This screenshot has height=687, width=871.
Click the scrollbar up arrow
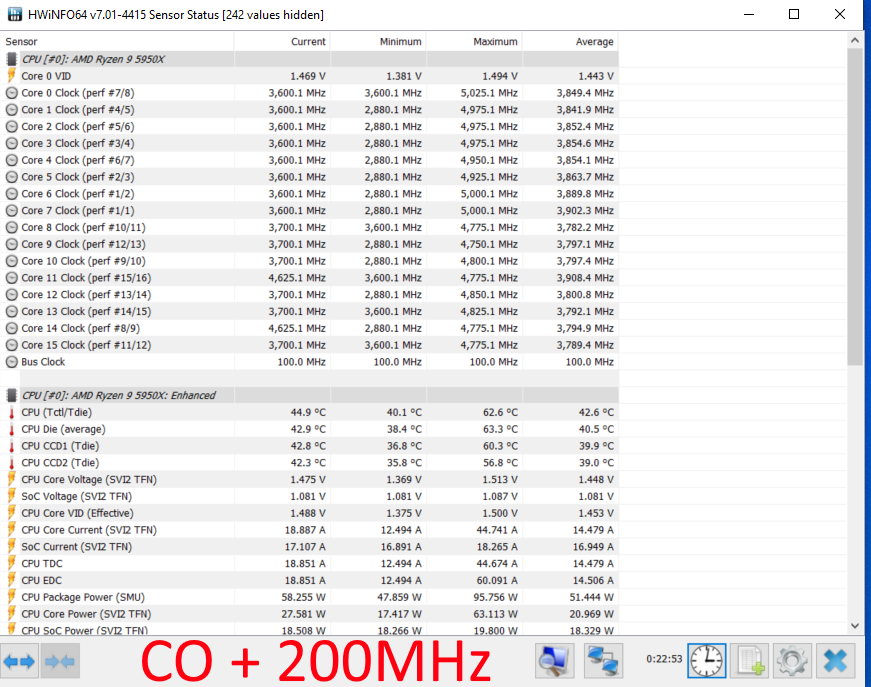point(855,41)
